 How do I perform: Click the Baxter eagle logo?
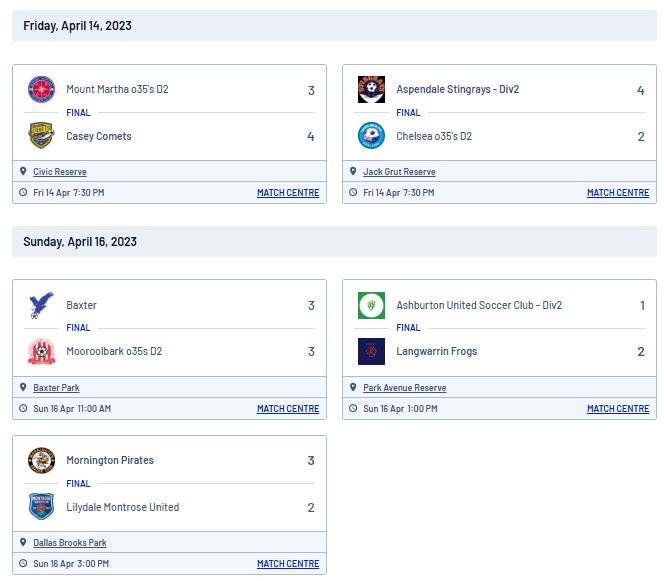(x=41, y=305)
